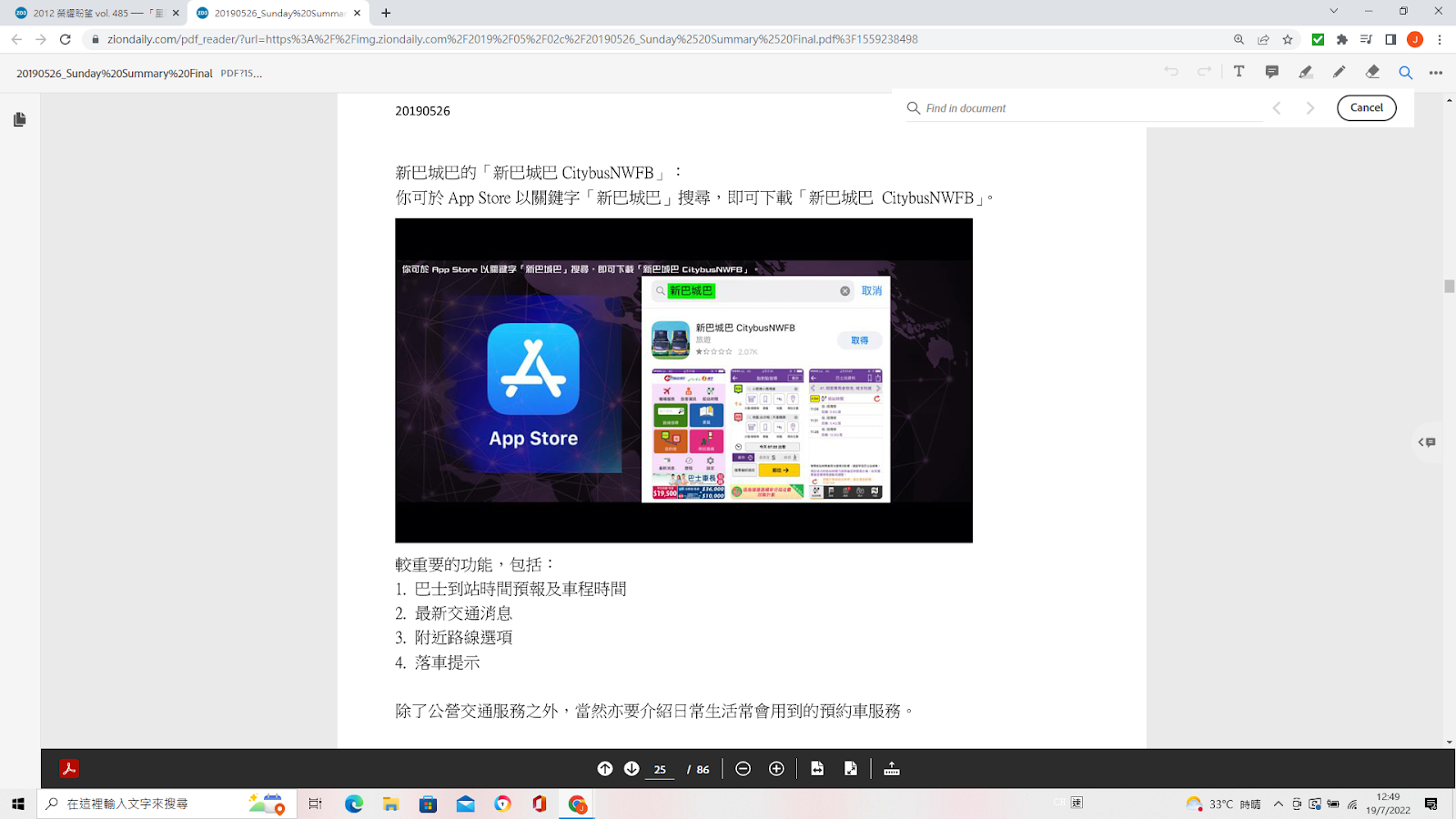Open the Chrome three-dot menu
1456x819 pixels.
point(1440,39)
